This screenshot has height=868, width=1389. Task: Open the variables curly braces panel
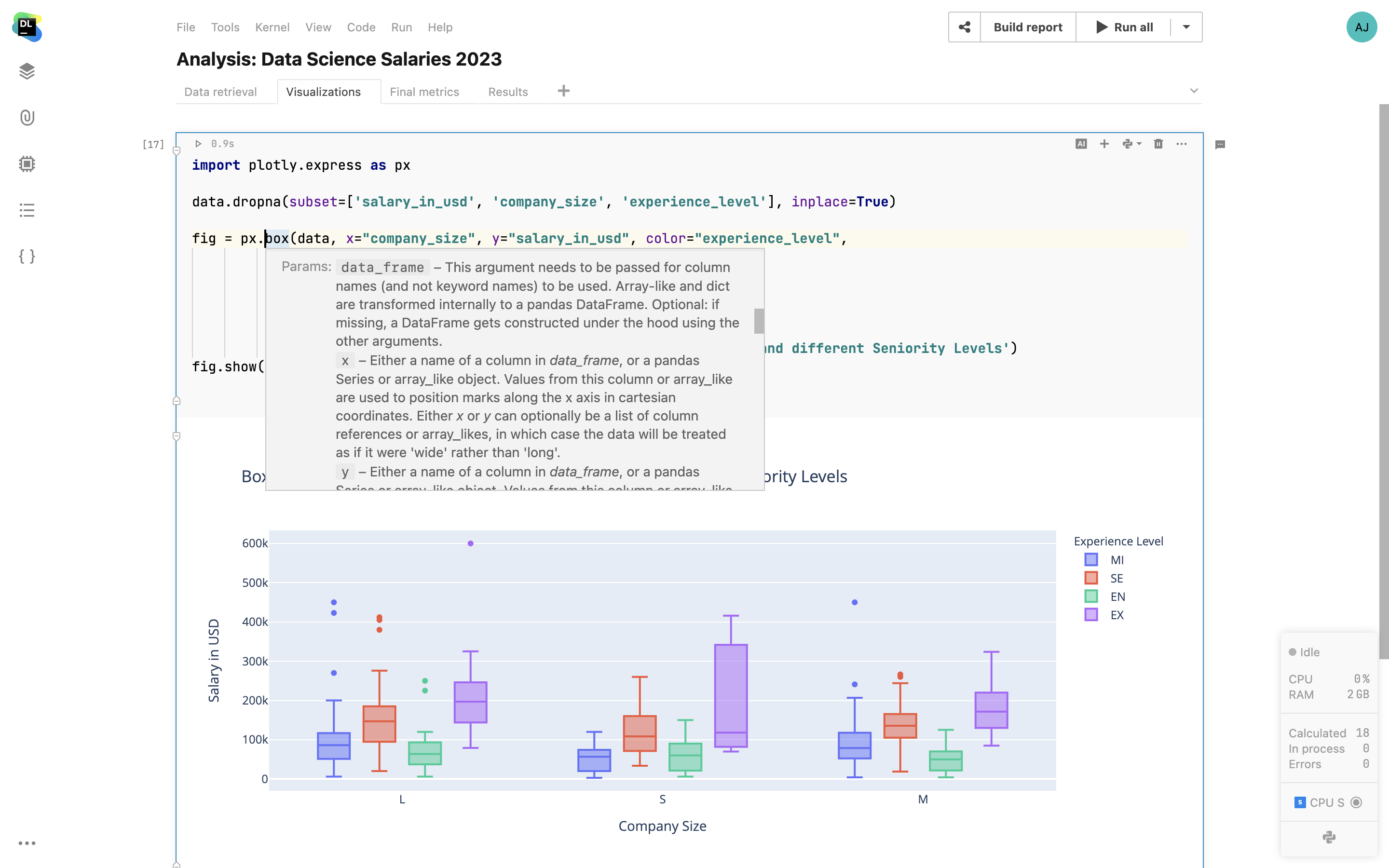(27, 256)
